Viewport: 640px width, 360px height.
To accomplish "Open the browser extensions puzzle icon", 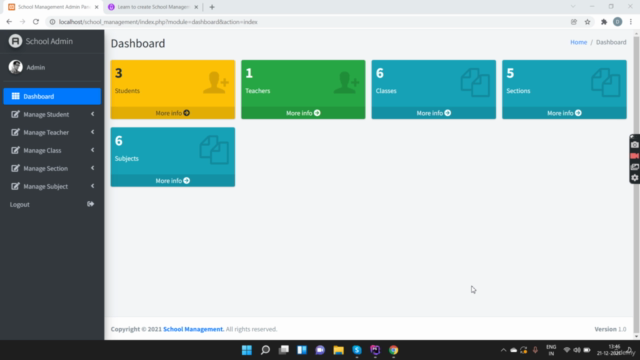I will pyautogui.click(x=604, y=22).
